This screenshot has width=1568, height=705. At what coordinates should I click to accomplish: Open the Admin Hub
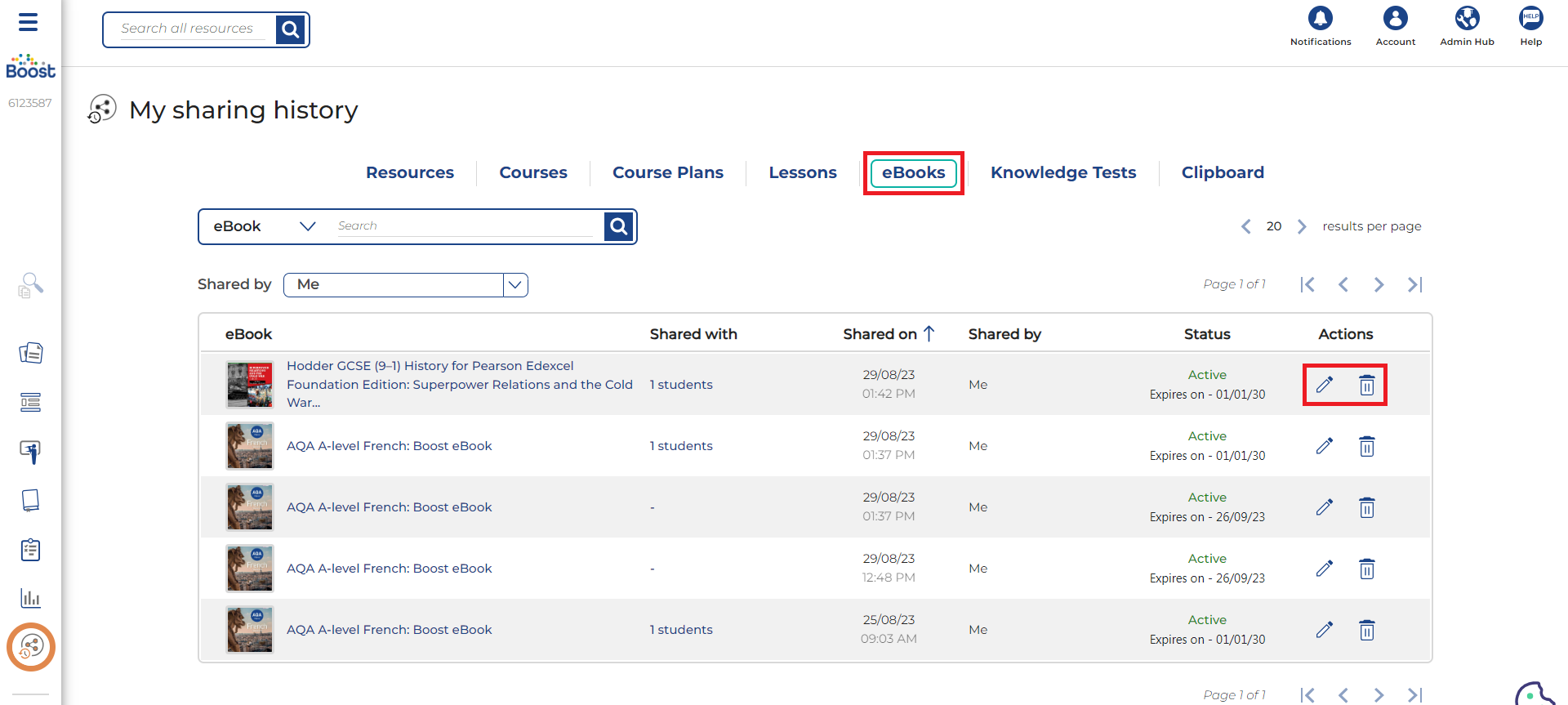coord(1467,19)
